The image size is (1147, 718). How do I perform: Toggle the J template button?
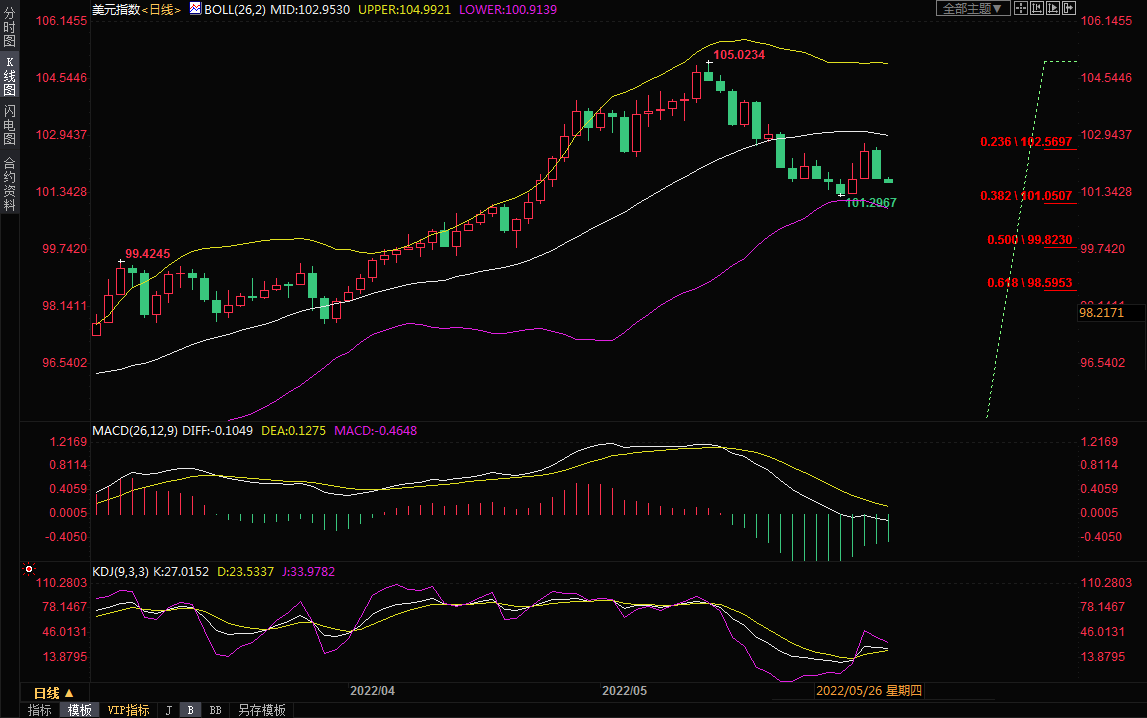[168, 710]
